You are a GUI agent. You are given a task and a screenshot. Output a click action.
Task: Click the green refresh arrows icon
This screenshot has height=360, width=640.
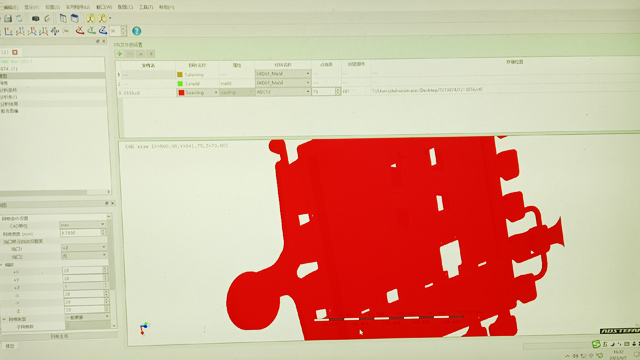point(19,18)
